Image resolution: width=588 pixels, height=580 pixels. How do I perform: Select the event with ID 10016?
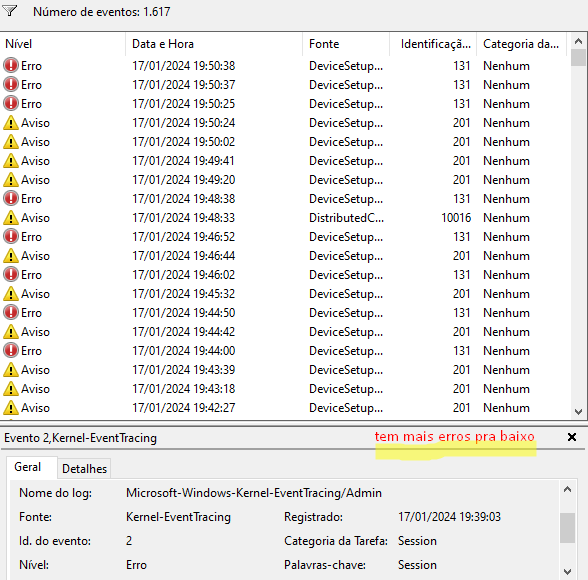tap(285, 217)
